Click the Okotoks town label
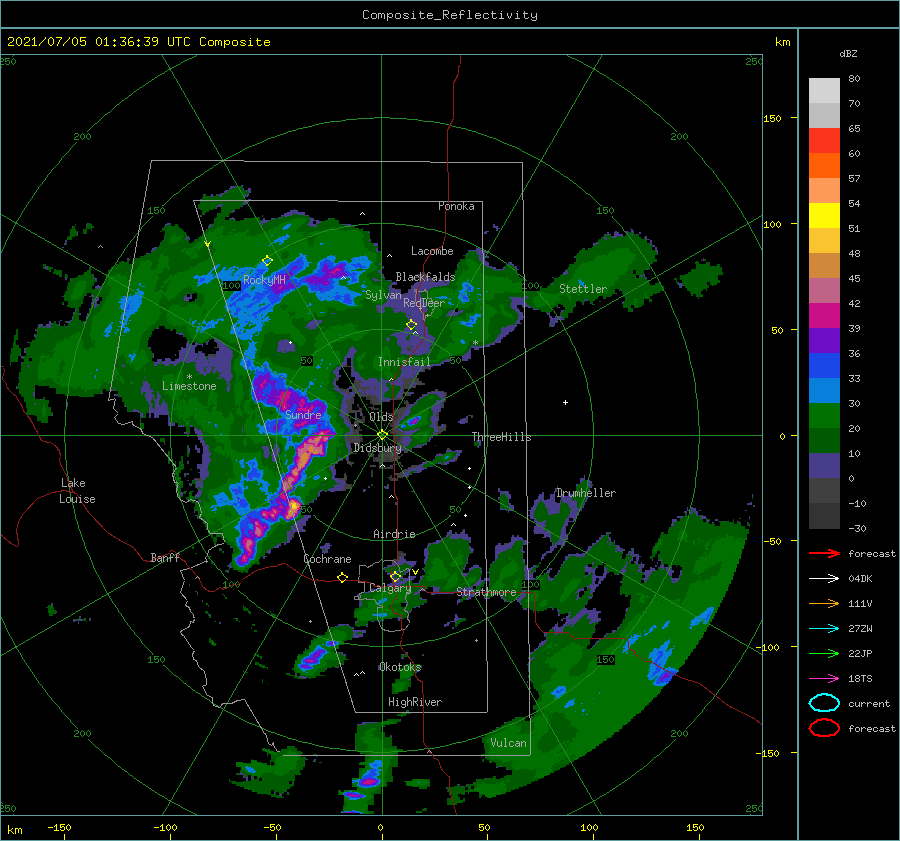 tap(400, 667)
